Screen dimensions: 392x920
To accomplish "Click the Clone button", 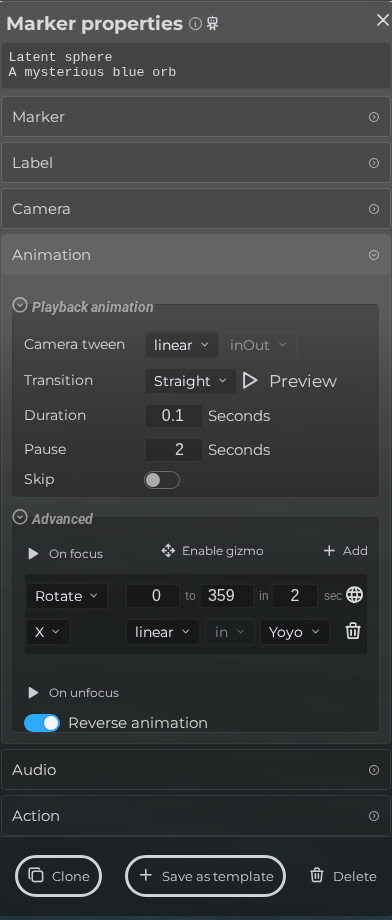I will click(x=59, y=876).
